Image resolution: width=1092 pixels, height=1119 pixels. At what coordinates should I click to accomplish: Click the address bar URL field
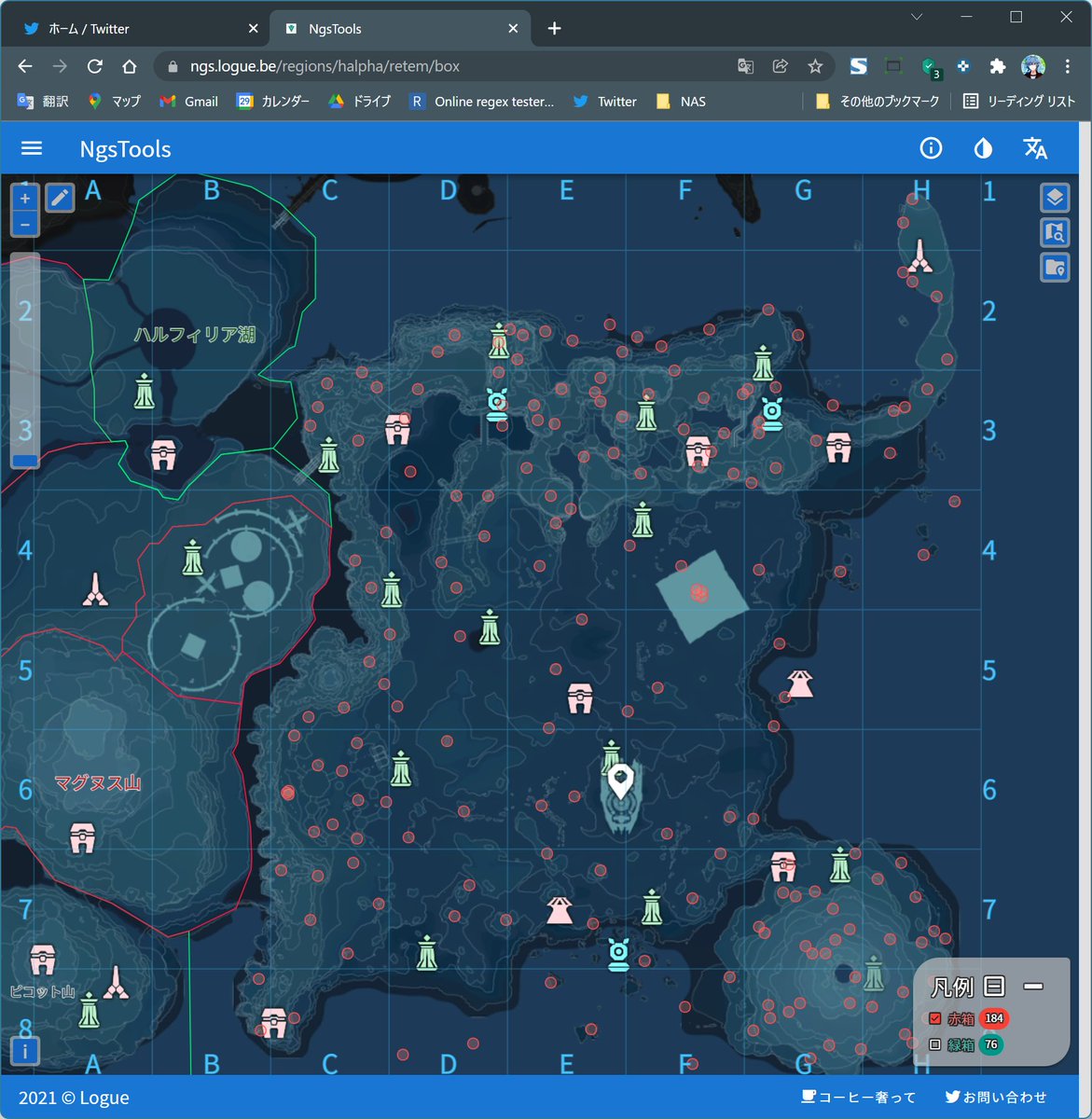[x=449, y=66]
